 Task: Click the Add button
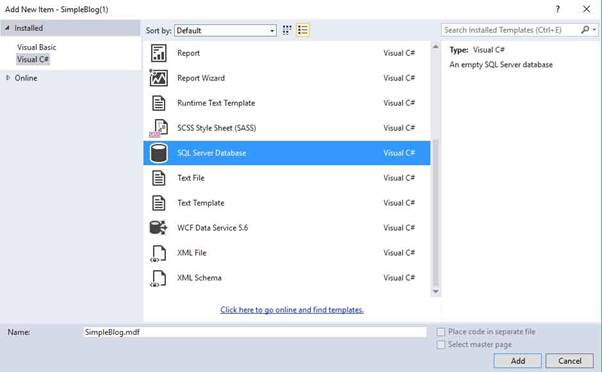[518, 361]
